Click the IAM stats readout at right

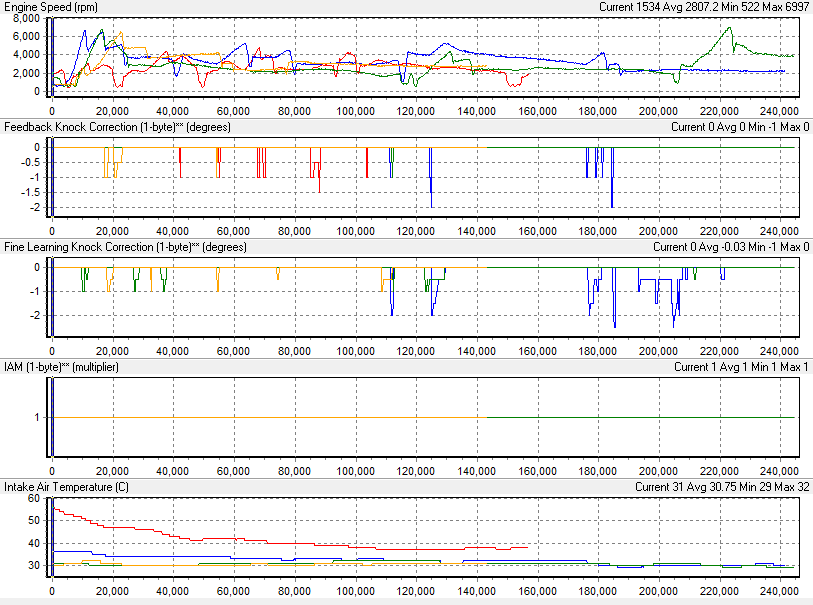point(742,367)
